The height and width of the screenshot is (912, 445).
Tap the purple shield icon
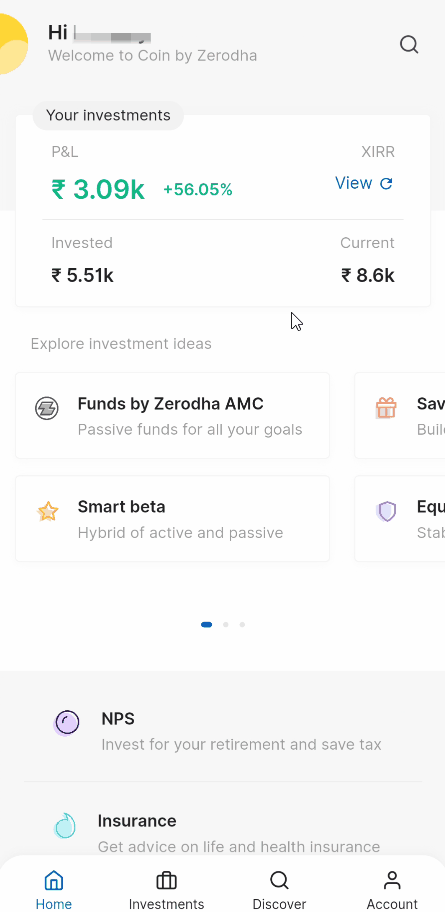386,512
